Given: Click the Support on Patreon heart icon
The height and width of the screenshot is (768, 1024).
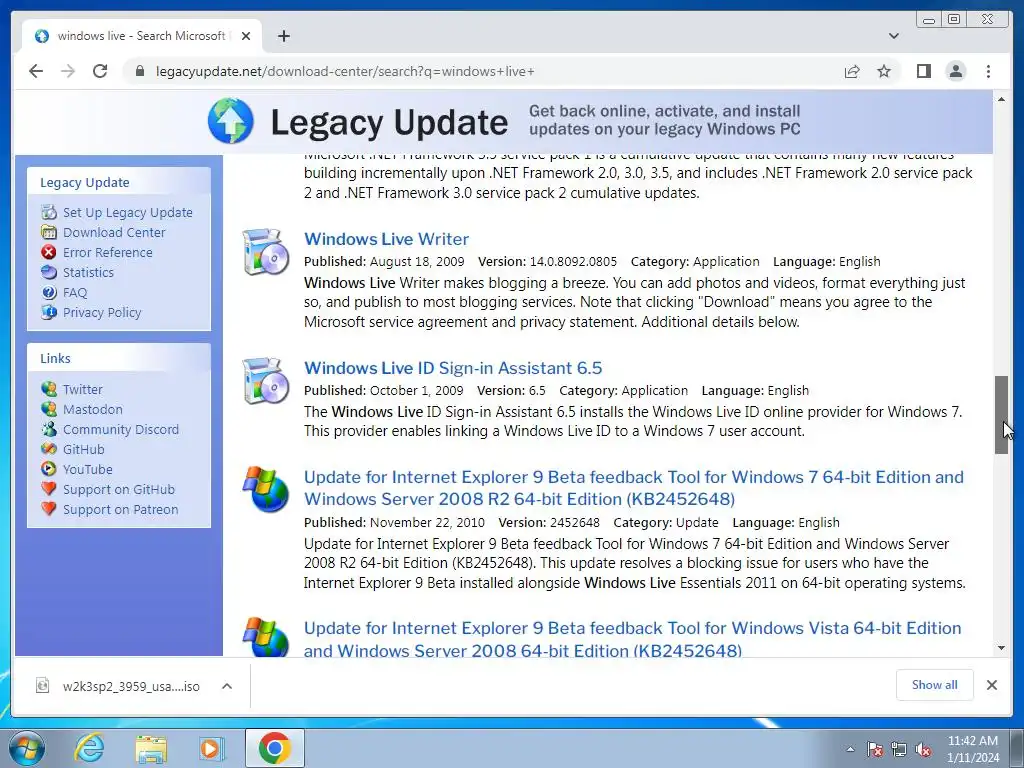Looking at the screenshot, I should tap(49, 509).
